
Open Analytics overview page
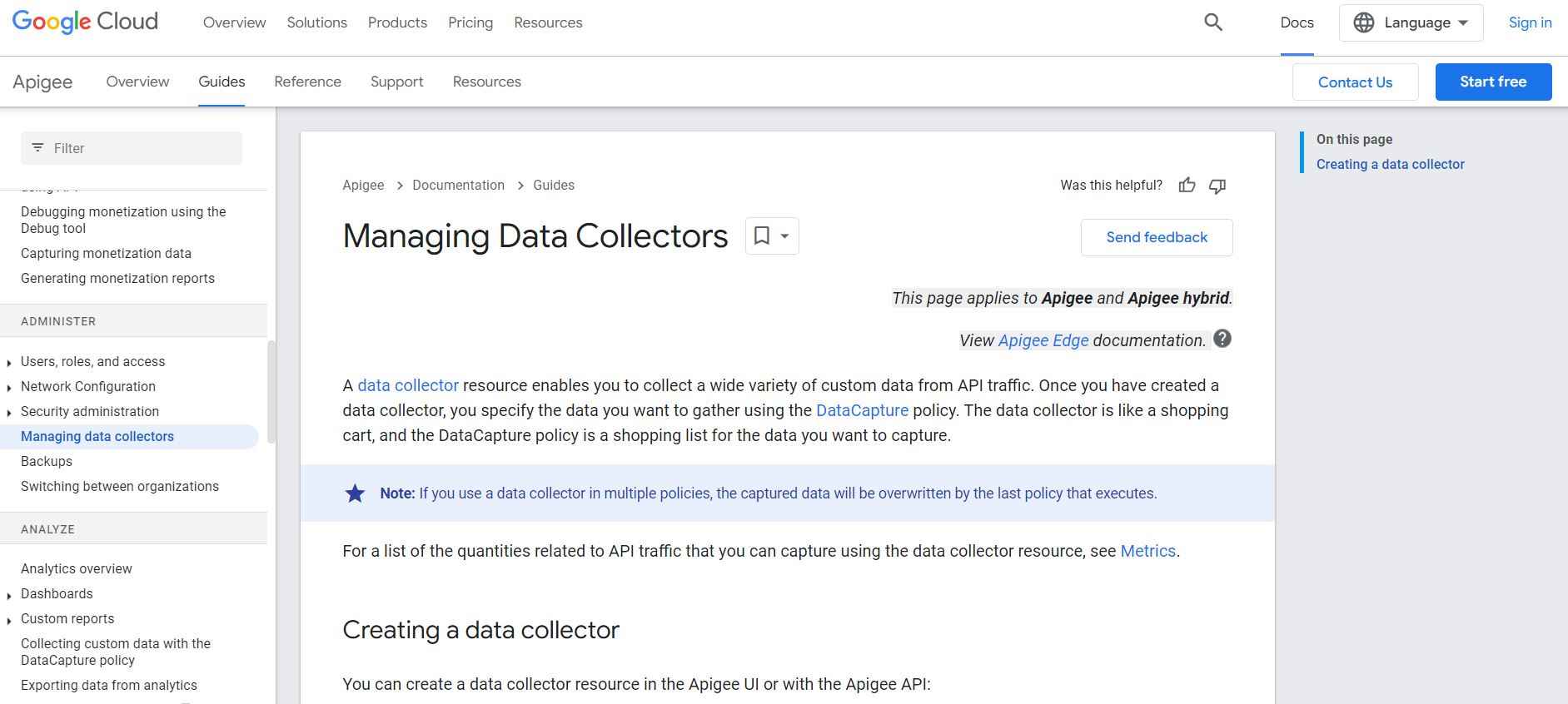(77, 568)
